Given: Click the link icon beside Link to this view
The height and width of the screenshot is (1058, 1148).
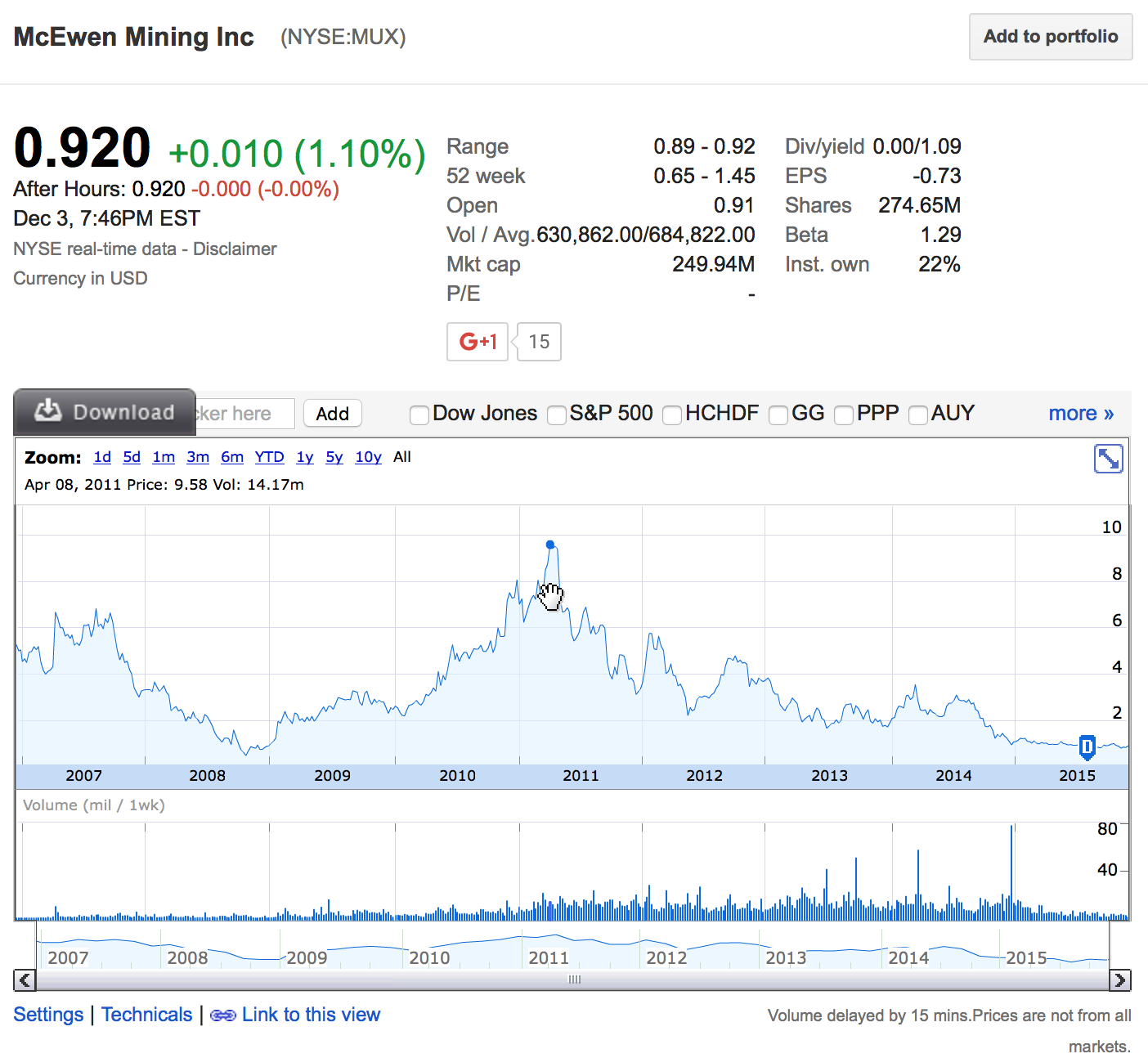Looking at the screenshot, I should (223, 1015).
